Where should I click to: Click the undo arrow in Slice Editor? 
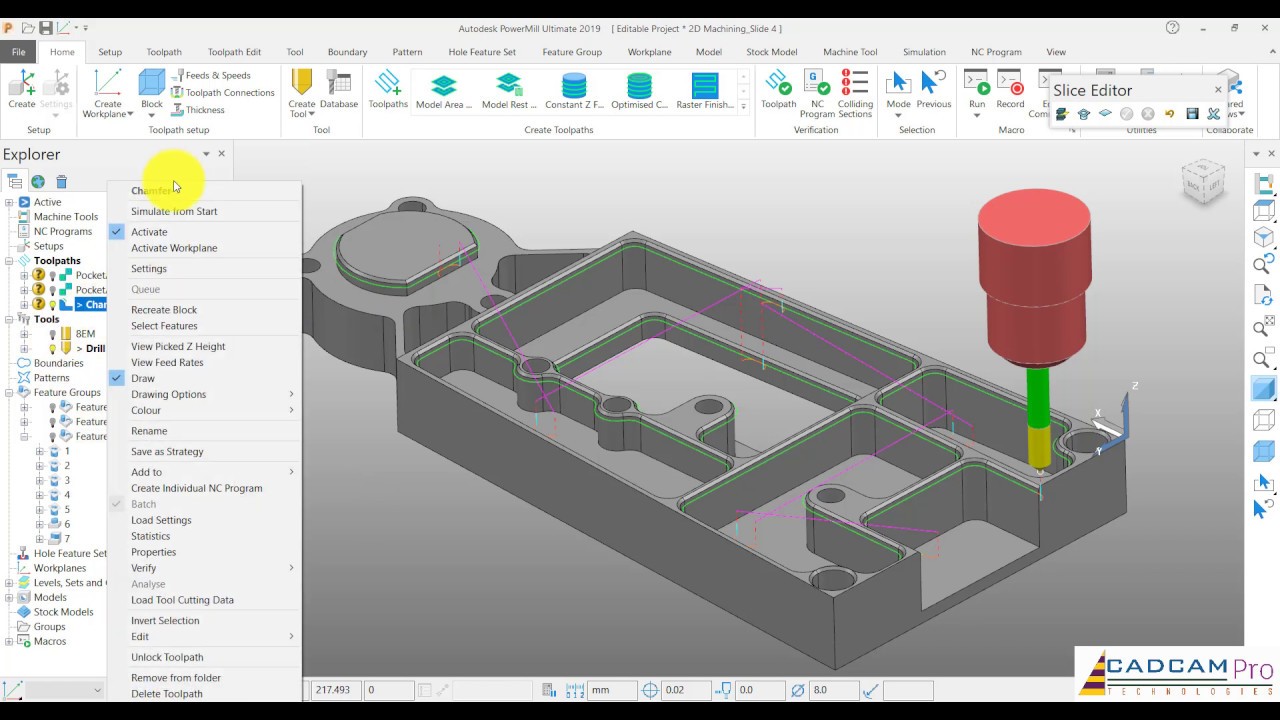(x=1169, y=114)
